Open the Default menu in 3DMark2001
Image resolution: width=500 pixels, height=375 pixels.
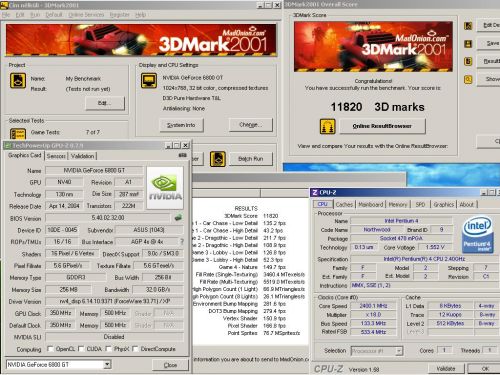tap(54, 15)
